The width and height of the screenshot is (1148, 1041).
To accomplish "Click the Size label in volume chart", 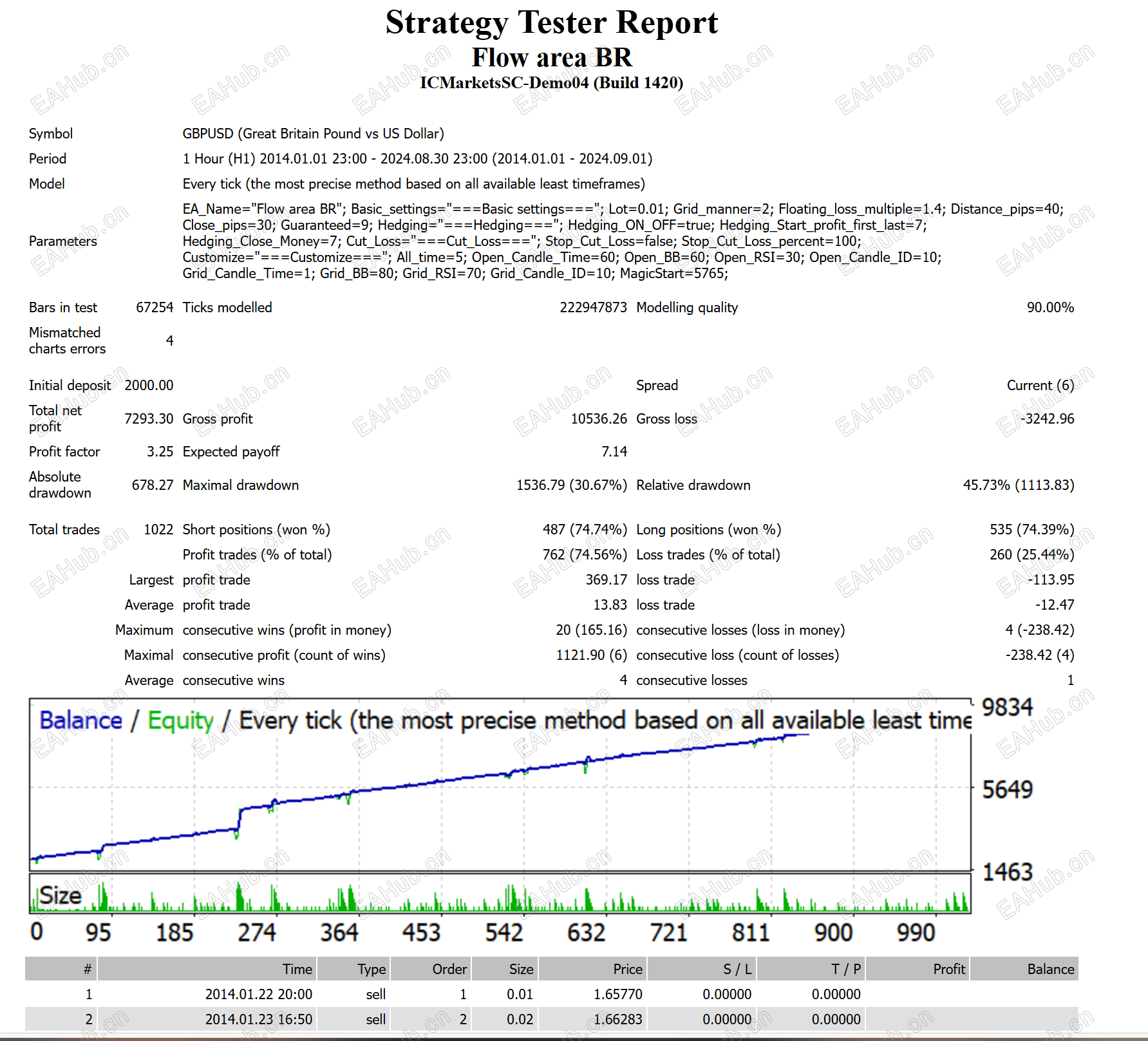I will [61, 896].
